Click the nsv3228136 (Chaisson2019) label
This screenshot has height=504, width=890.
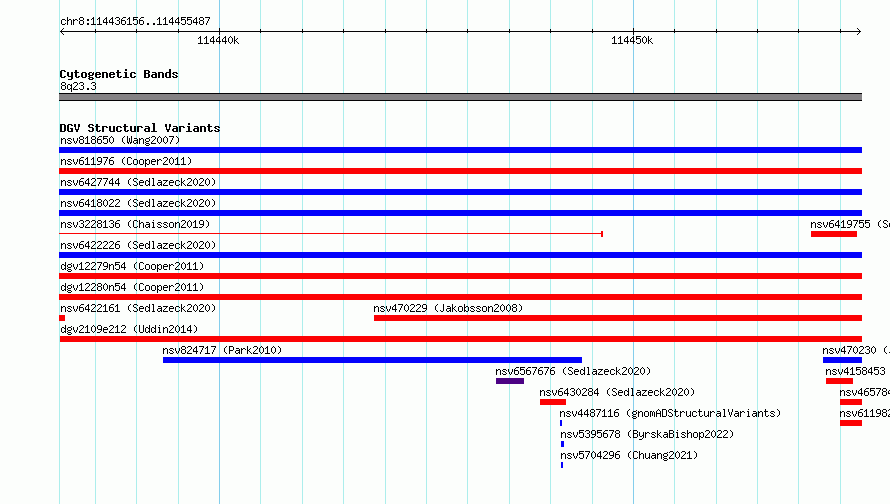[x=135, y=224]
